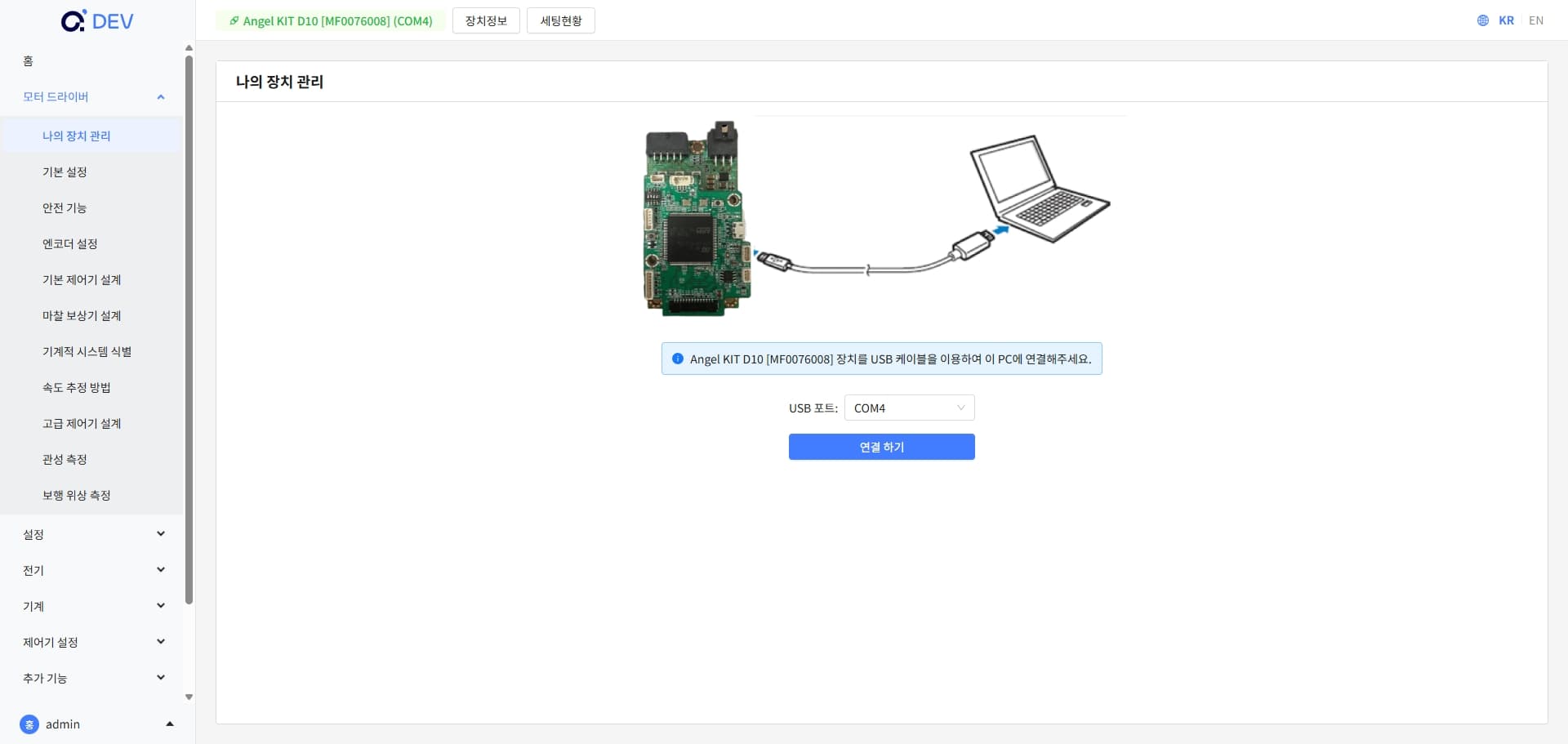Expand the 제어기 설정 section

(161, 642)
